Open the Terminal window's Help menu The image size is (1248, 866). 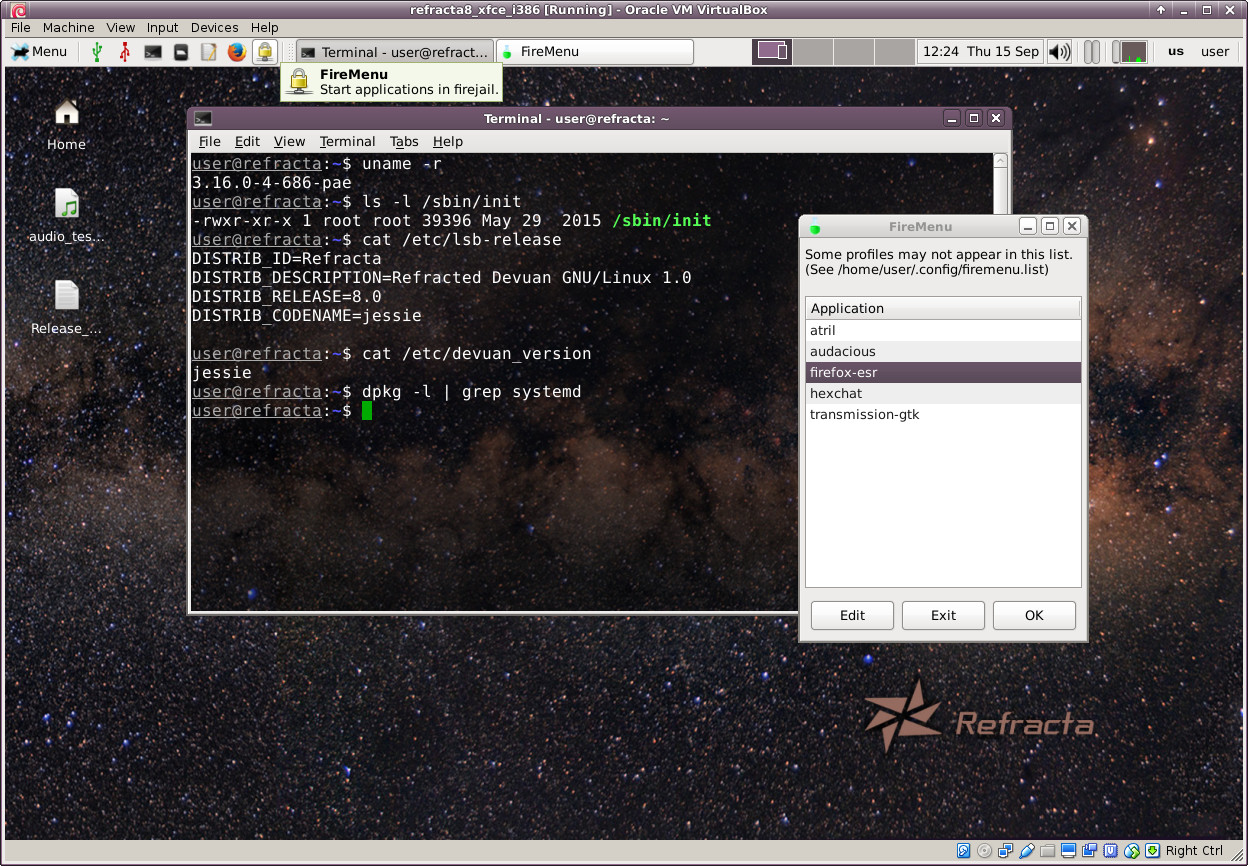(x=447, y=142)
